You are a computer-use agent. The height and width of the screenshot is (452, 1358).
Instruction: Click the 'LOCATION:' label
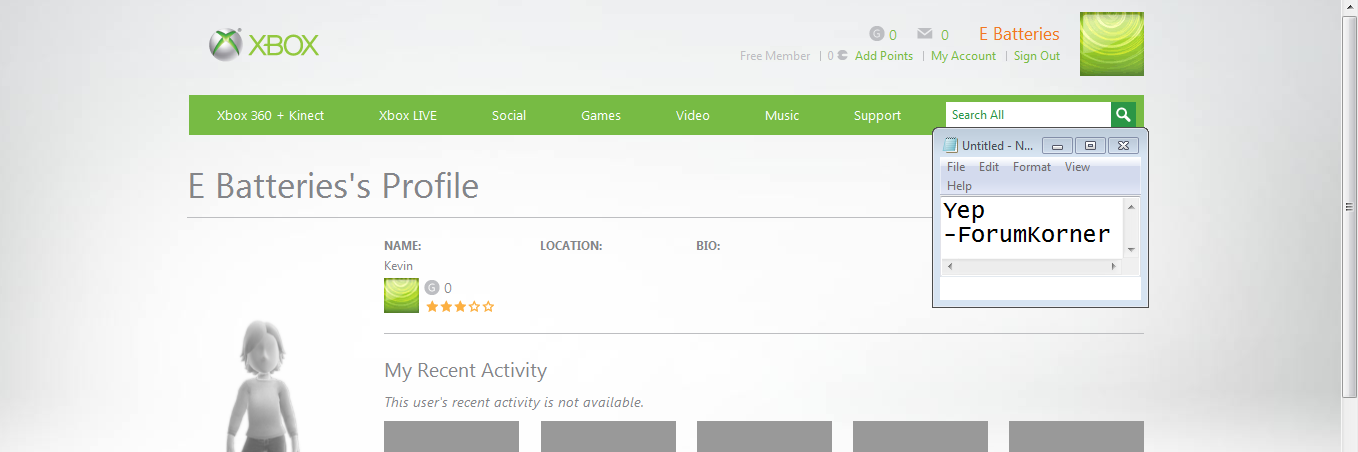(571, 246)
